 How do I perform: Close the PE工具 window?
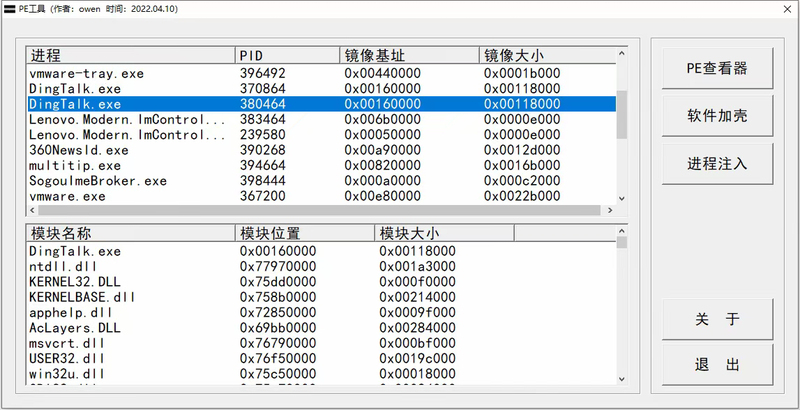click(788, 9)
